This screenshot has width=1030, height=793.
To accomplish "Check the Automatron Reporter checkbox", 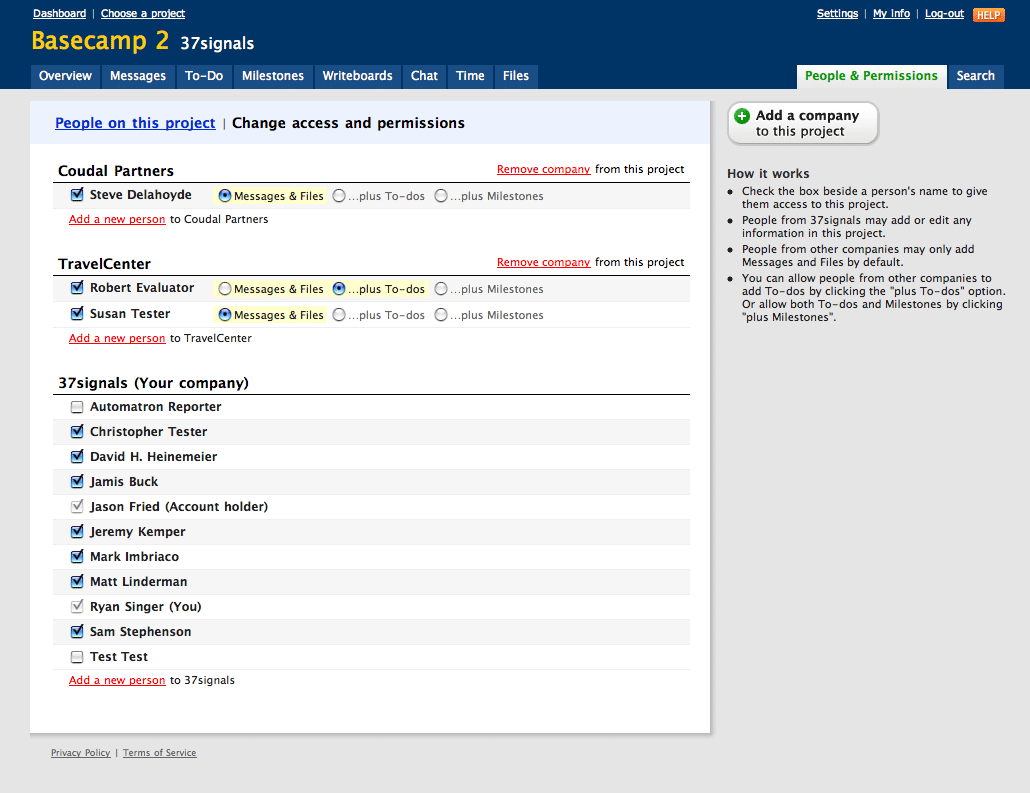I will point(77,407).
